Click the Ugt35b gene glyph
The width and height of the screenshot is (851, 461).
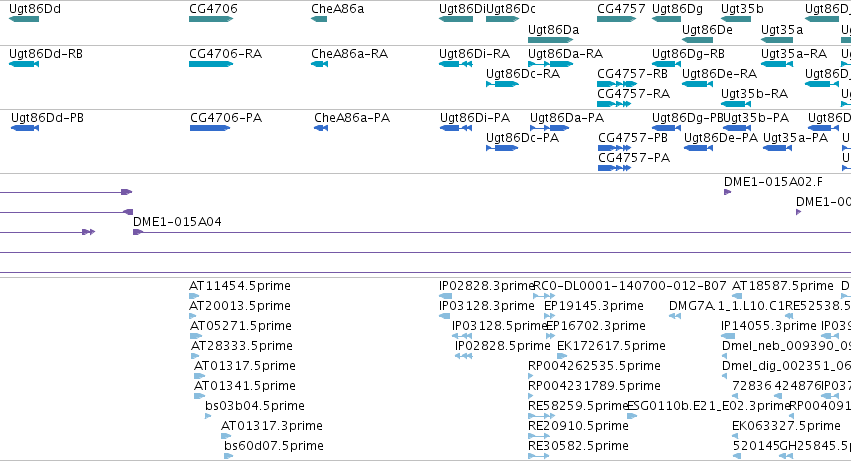(x=736, y=19)
